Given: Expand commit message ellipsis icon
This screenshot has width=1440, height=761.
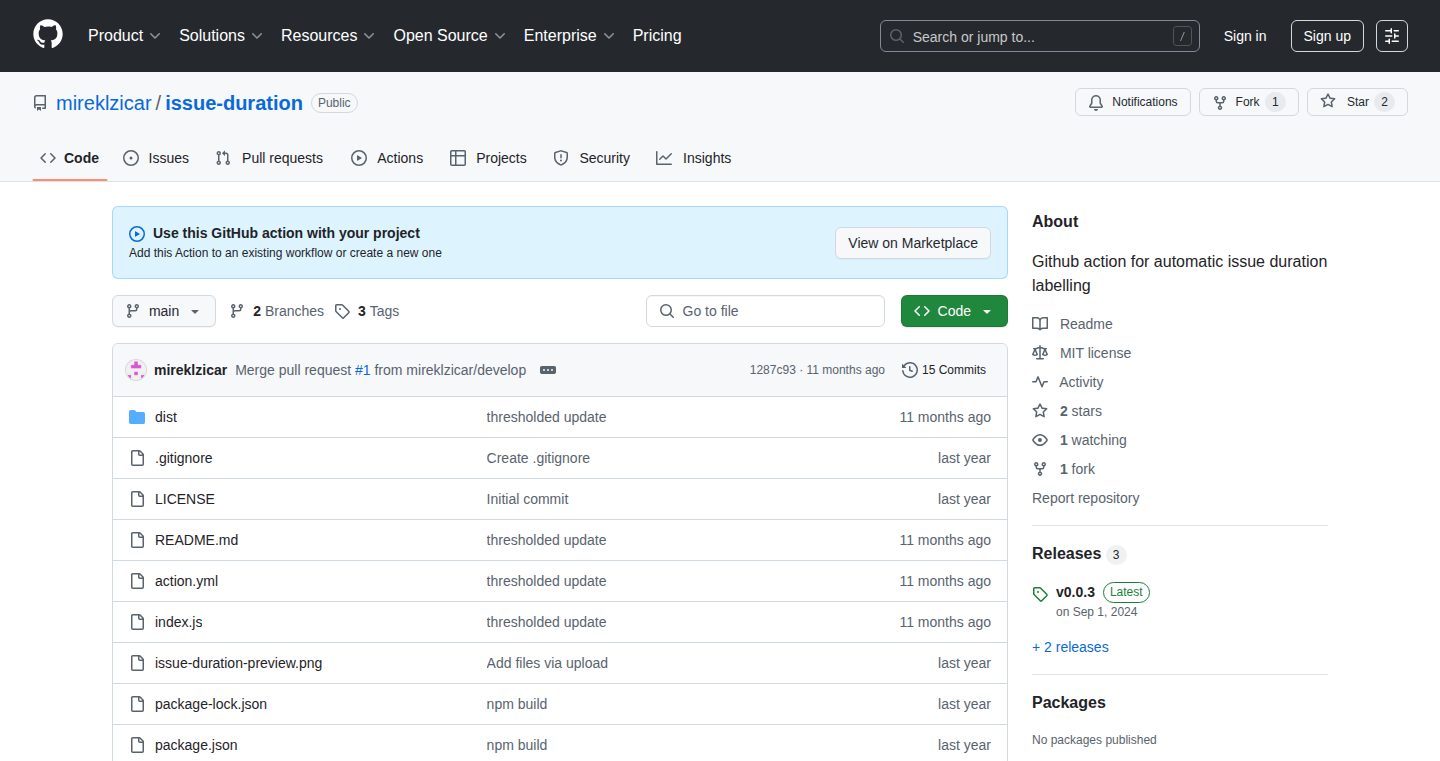Looking at the screenshot, I should [548, 370].
